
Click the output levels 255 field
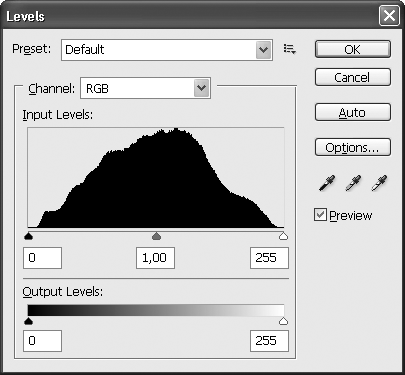tap(269, 341)
